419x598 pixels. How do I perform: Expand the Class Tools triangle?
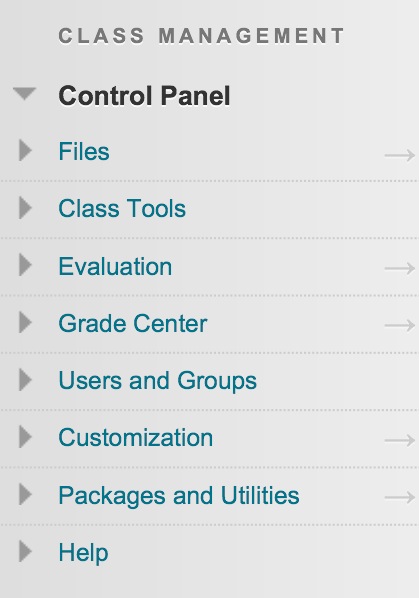[25, 208]
